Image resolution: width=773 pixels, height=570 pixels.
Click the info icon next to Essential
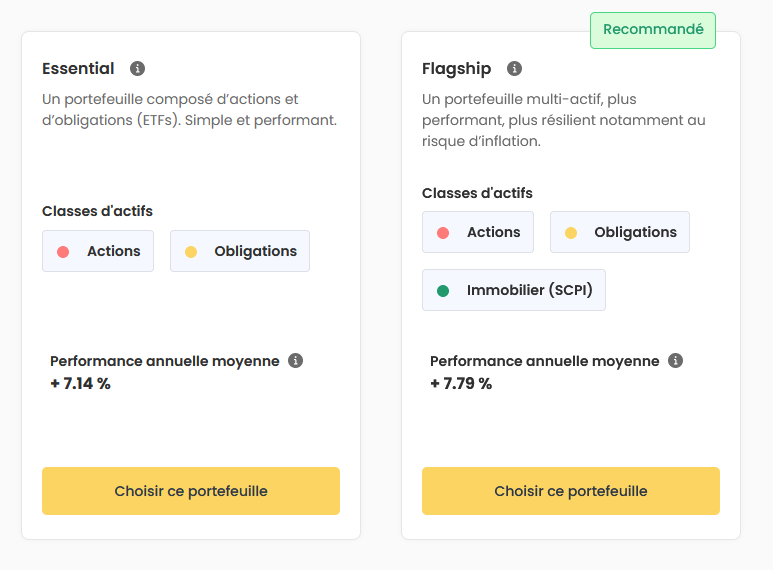coord(138,69)
